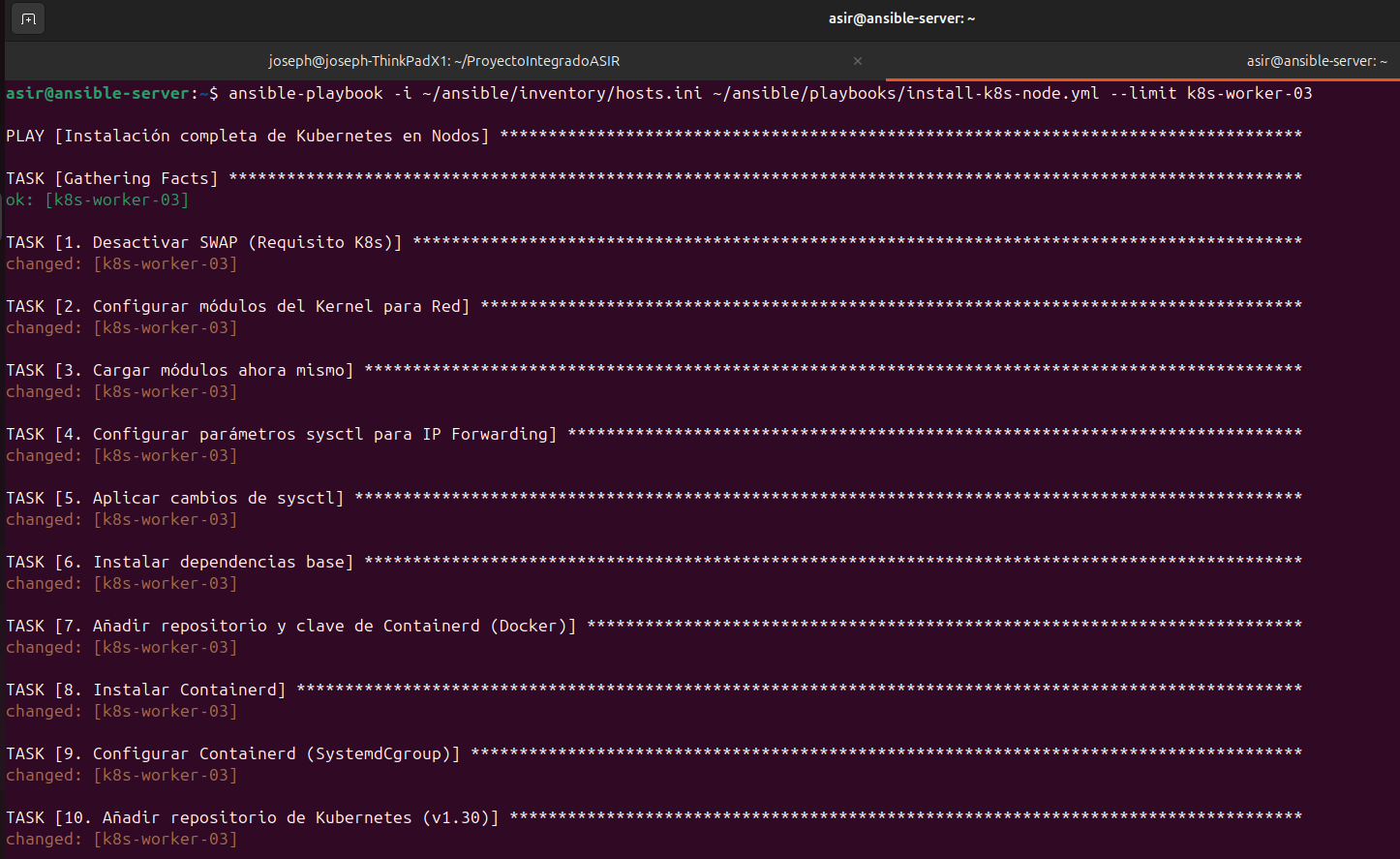Select the asir@ansible-server tab
This screenshot has height=859, width=1400.
1317,61
